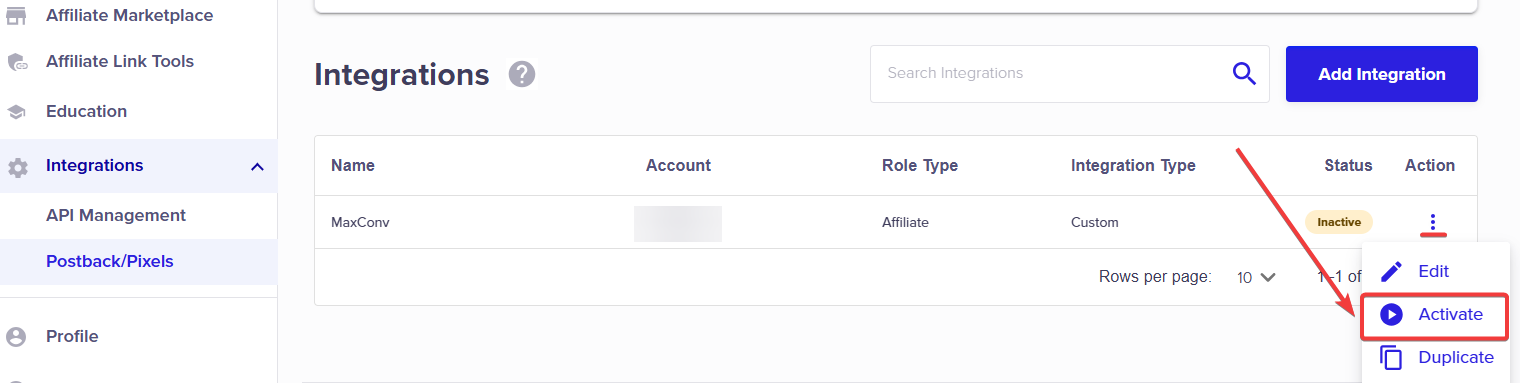This screenshot has height=383, width=1520.
Task: Collapse the Integrations sidebar section chevron
Action: click(257, 166)
